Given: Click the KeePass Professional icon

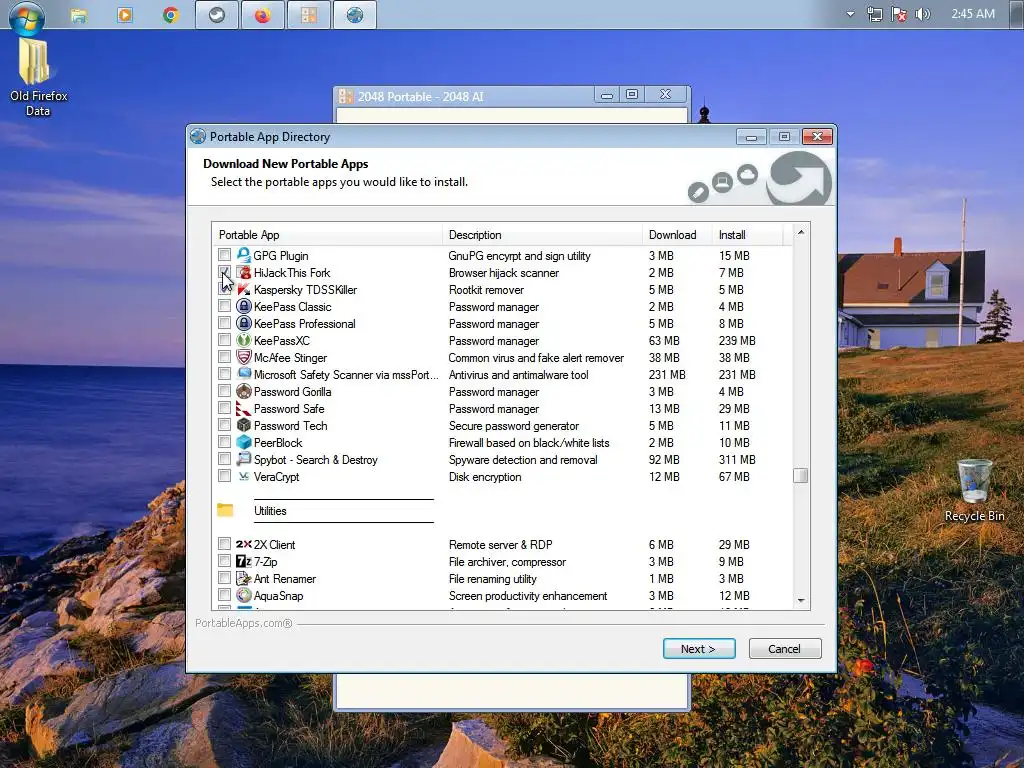Looking at the screenshot, I should pos(244,323).
